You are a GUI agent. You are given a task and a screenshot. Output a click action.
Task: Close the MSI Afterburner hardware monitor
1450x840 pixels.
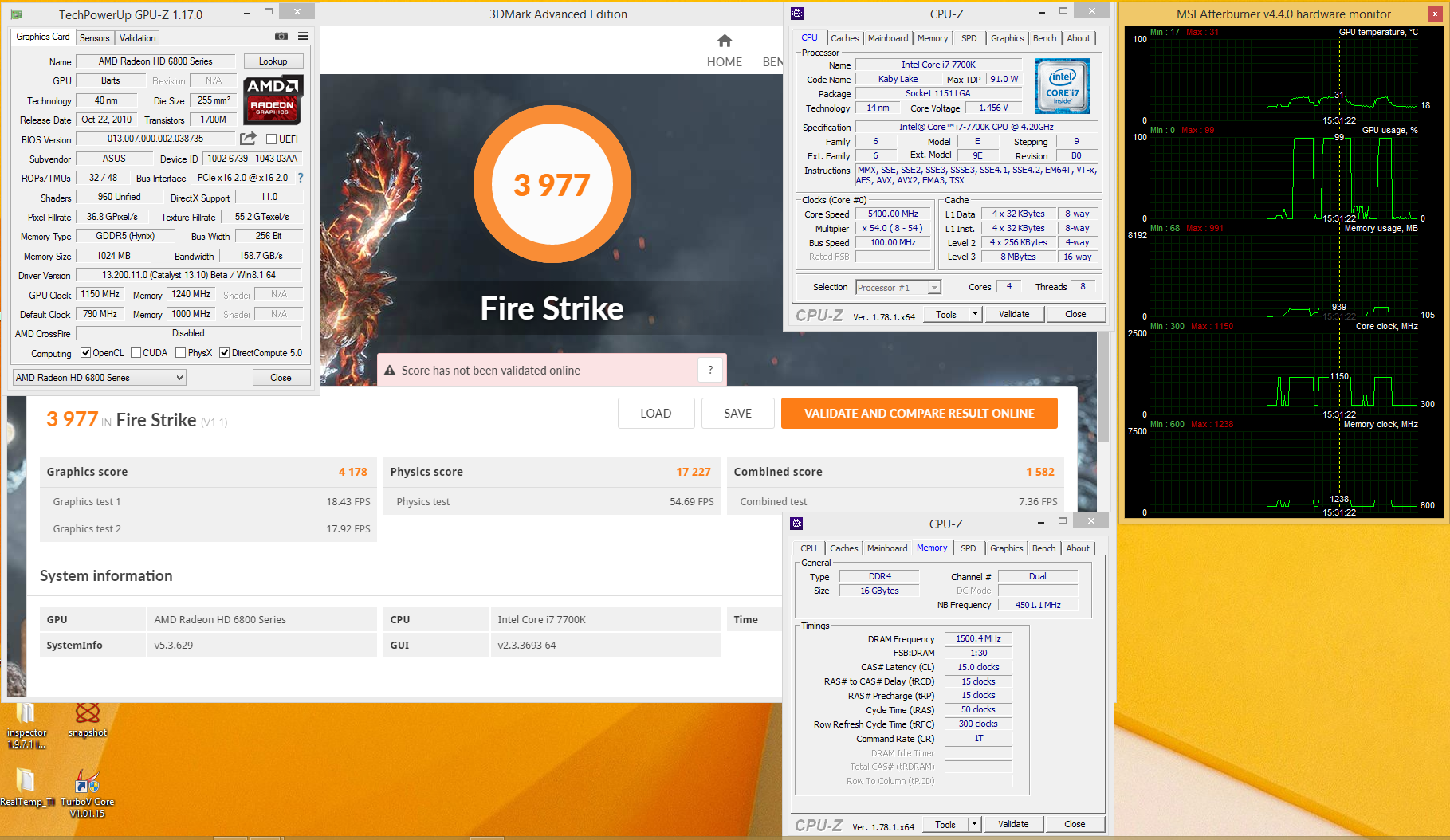(x=1436, y=14)
